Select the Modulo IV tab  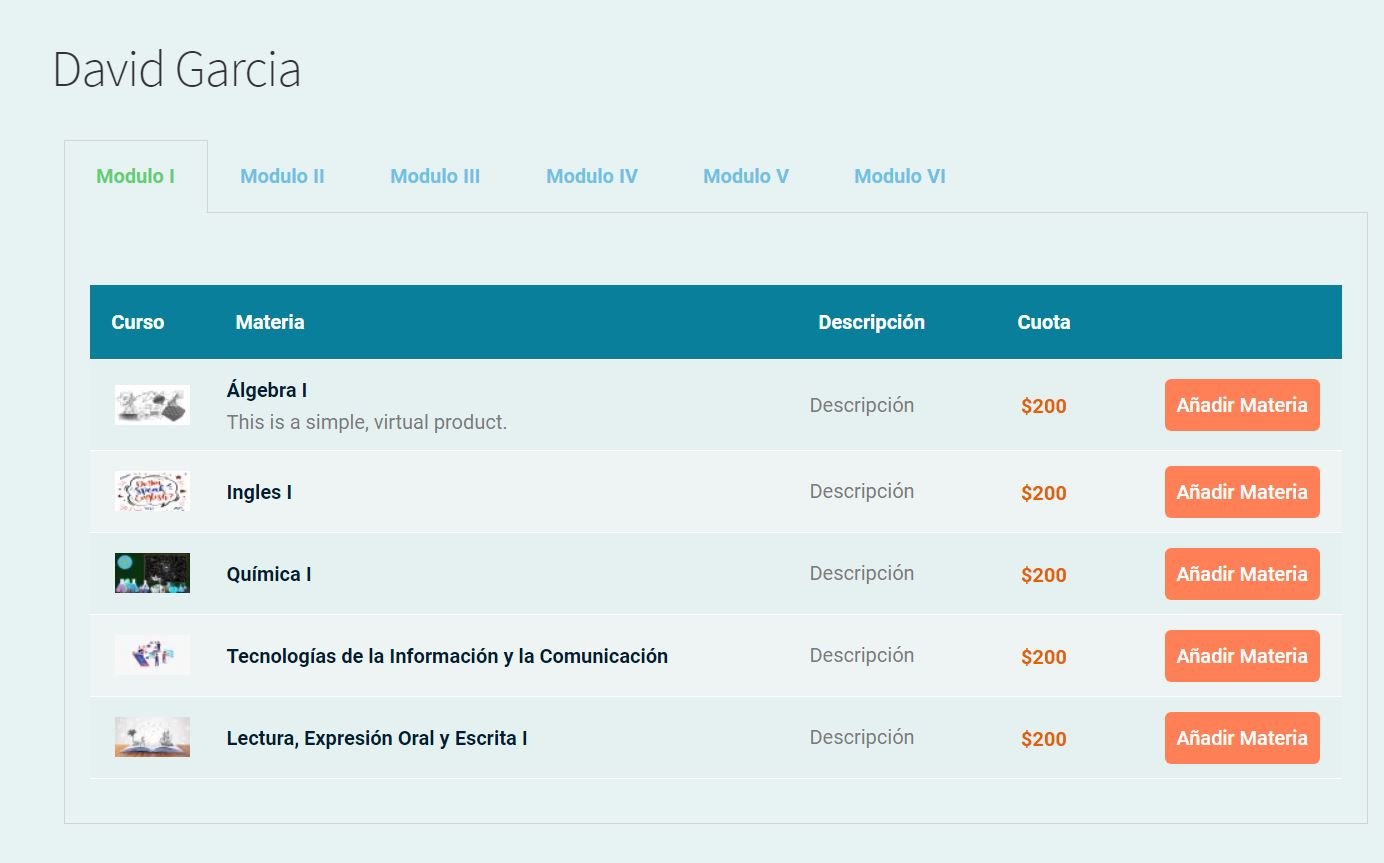591,176
